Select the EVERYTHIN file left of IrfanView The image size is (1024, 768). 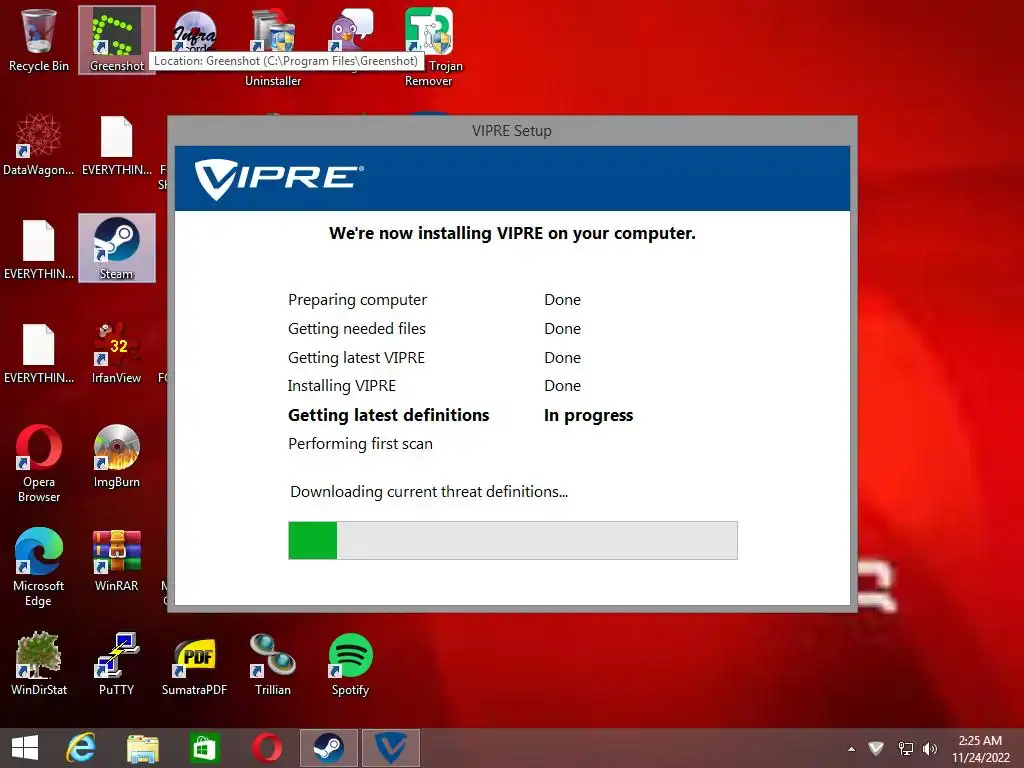click(x=39, y=353)
